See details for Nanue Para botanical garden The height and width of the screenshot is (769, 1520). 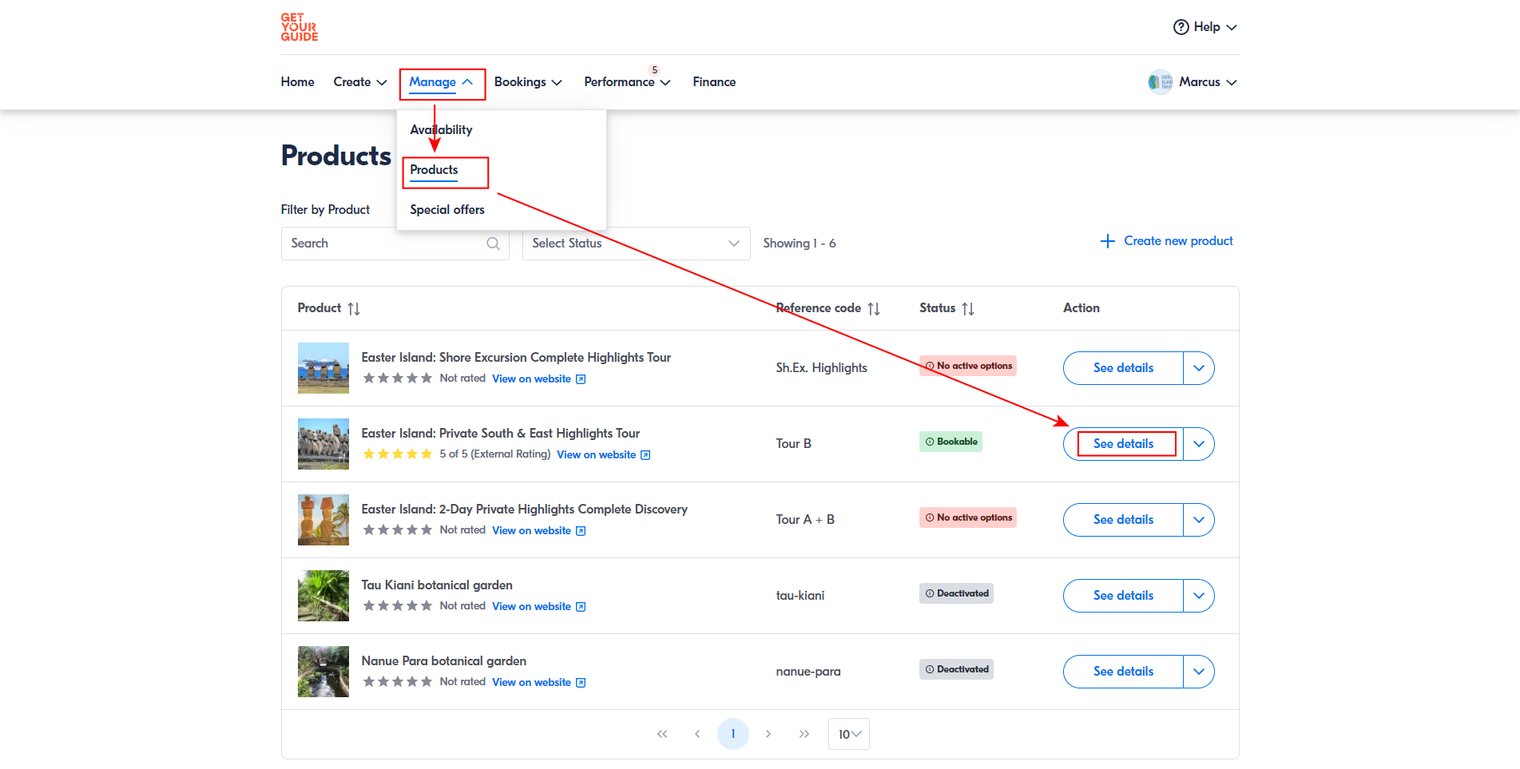coord(1123,672)
